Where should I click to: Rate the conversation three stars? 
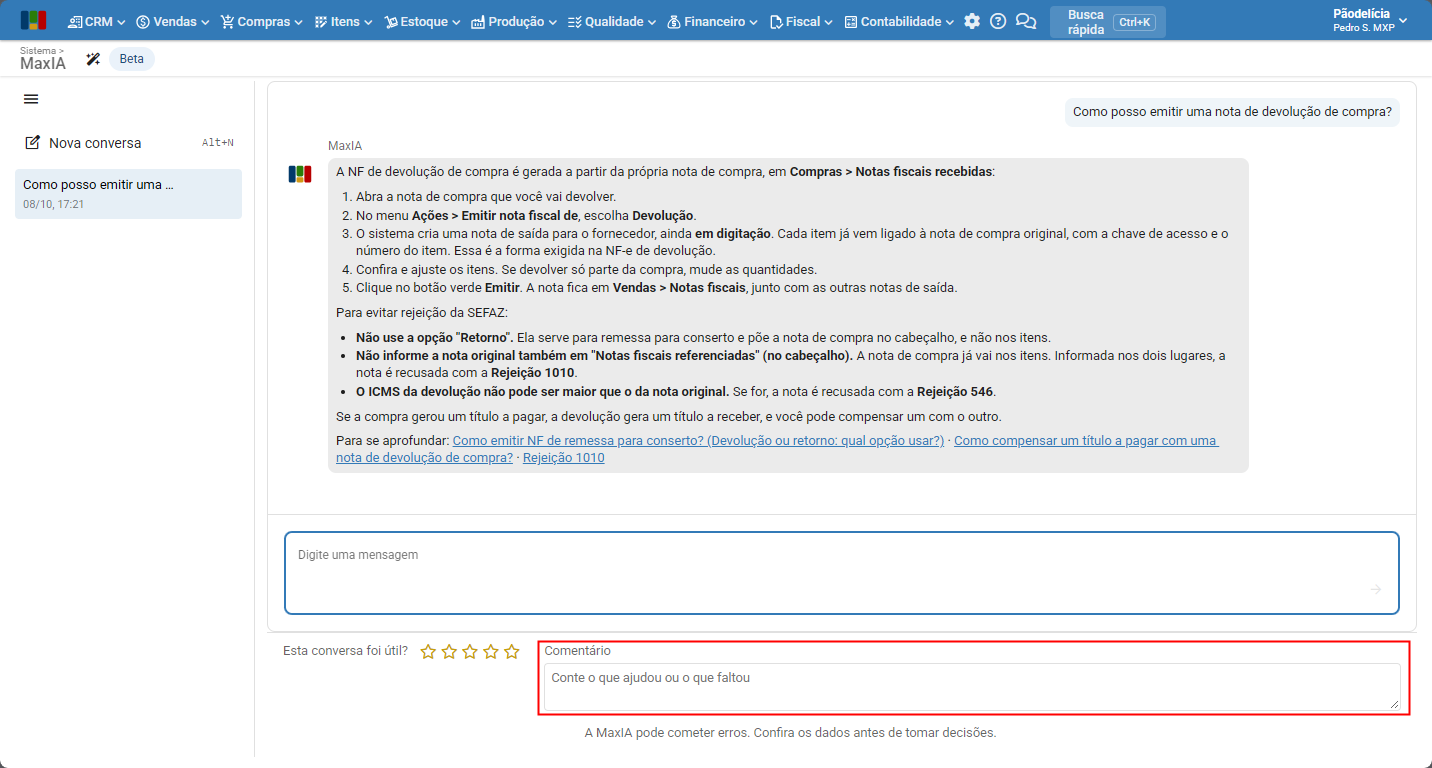pyautogui.click(x=470, y=652)
